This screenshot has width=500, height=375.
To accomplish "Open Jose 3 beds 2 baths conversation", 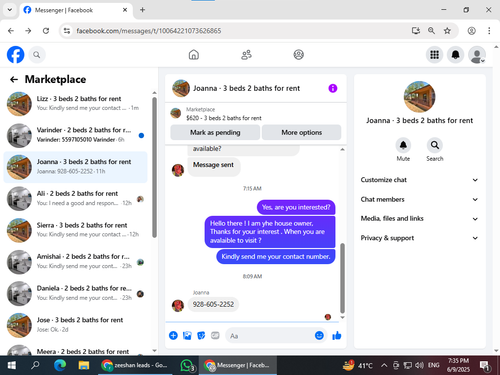I will pos(76,325).
